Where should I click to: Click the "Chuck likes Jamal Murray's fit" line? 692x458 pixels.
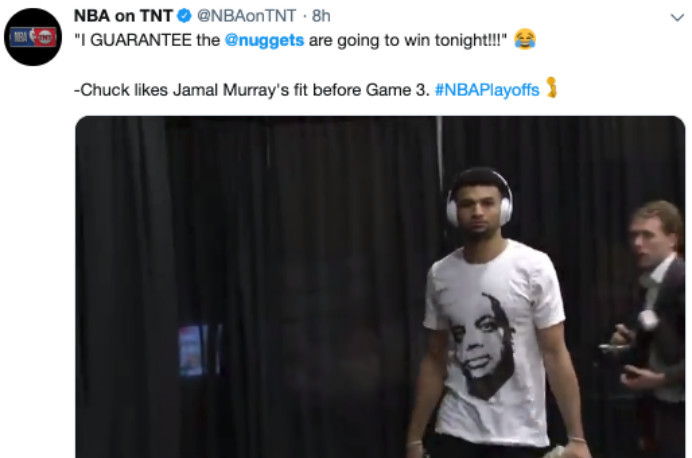click(x=191, y=90)
